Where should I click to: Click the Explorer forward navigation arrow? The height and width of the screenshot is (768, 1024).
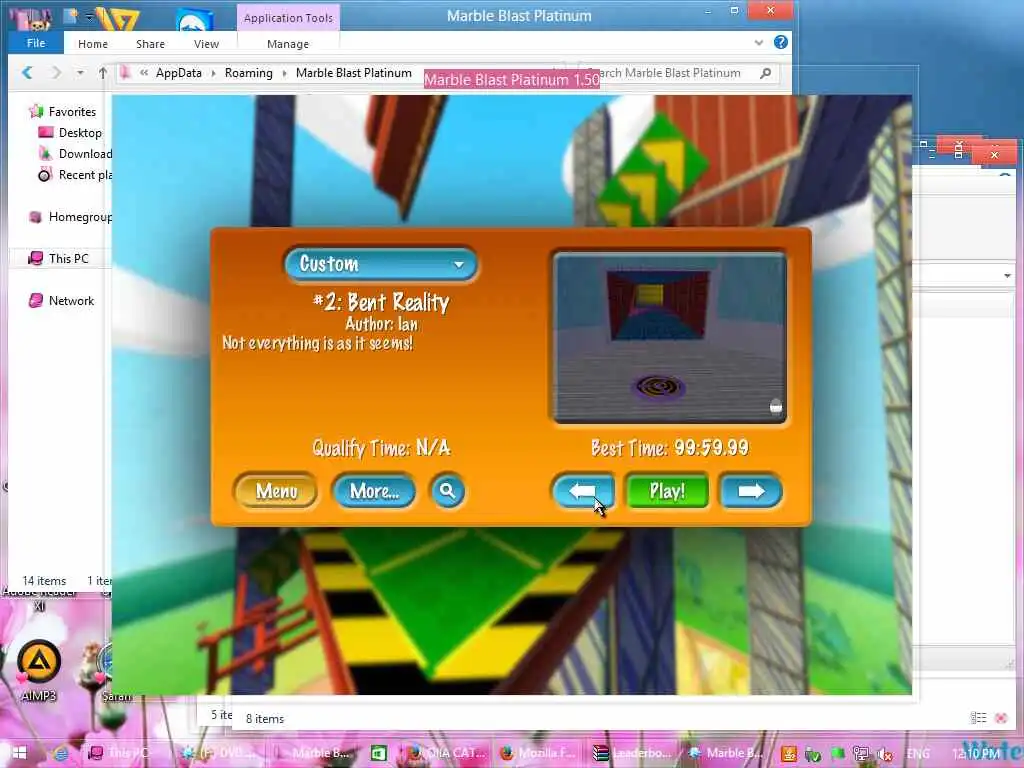click(56, 72)
